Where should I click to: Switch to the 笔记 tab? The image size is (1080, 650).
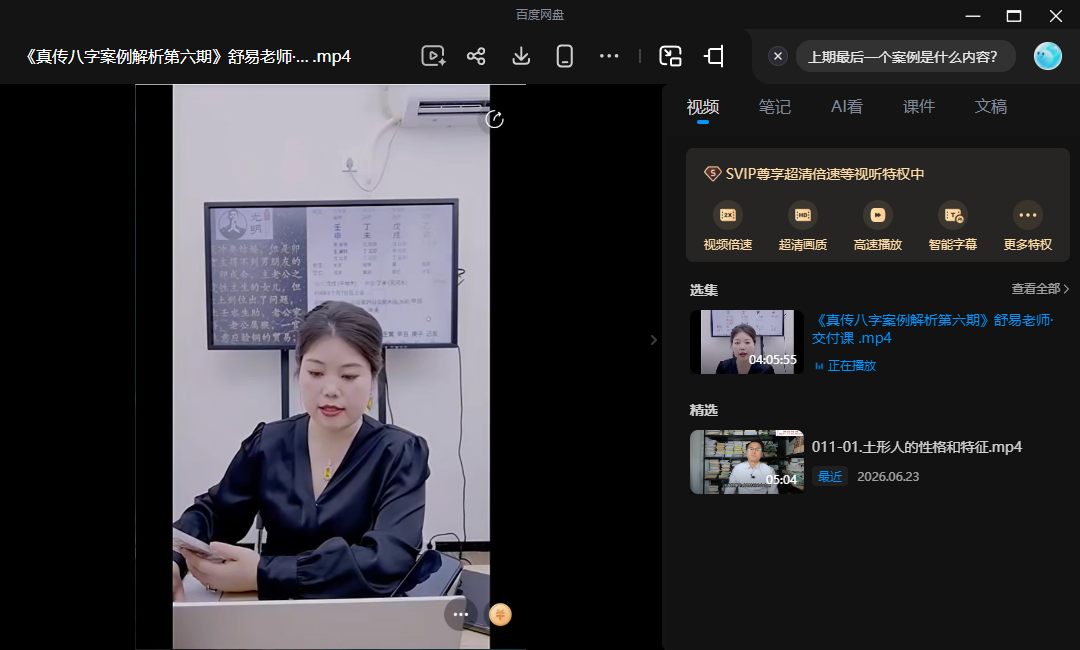[774, 107]
